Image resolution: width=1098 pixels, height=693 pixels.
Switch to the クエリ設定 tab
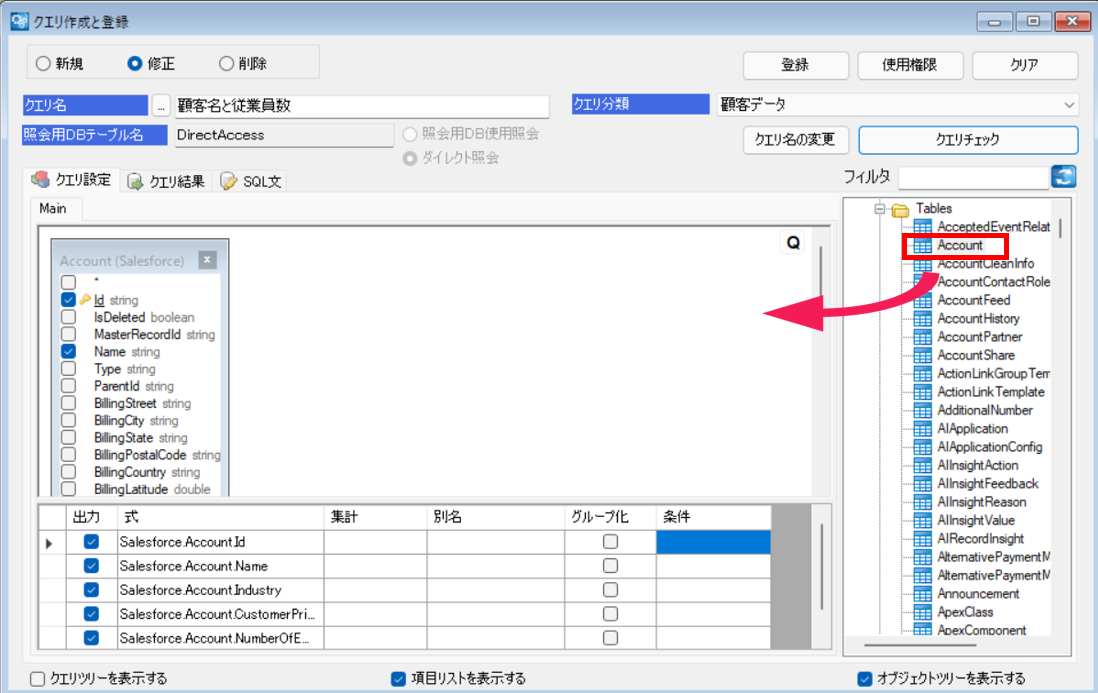(71, 180)
